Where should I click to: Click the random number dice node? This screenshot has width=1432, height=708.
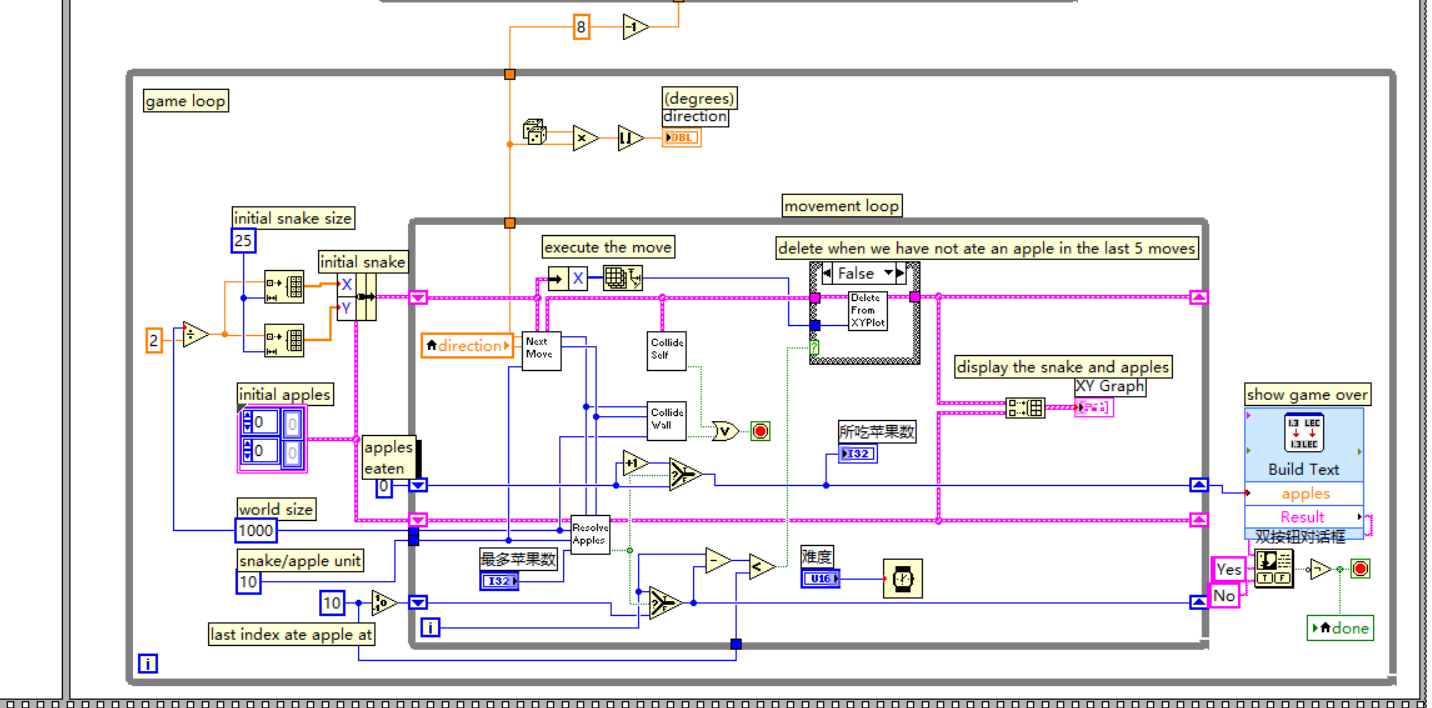[x=534, y=132]
